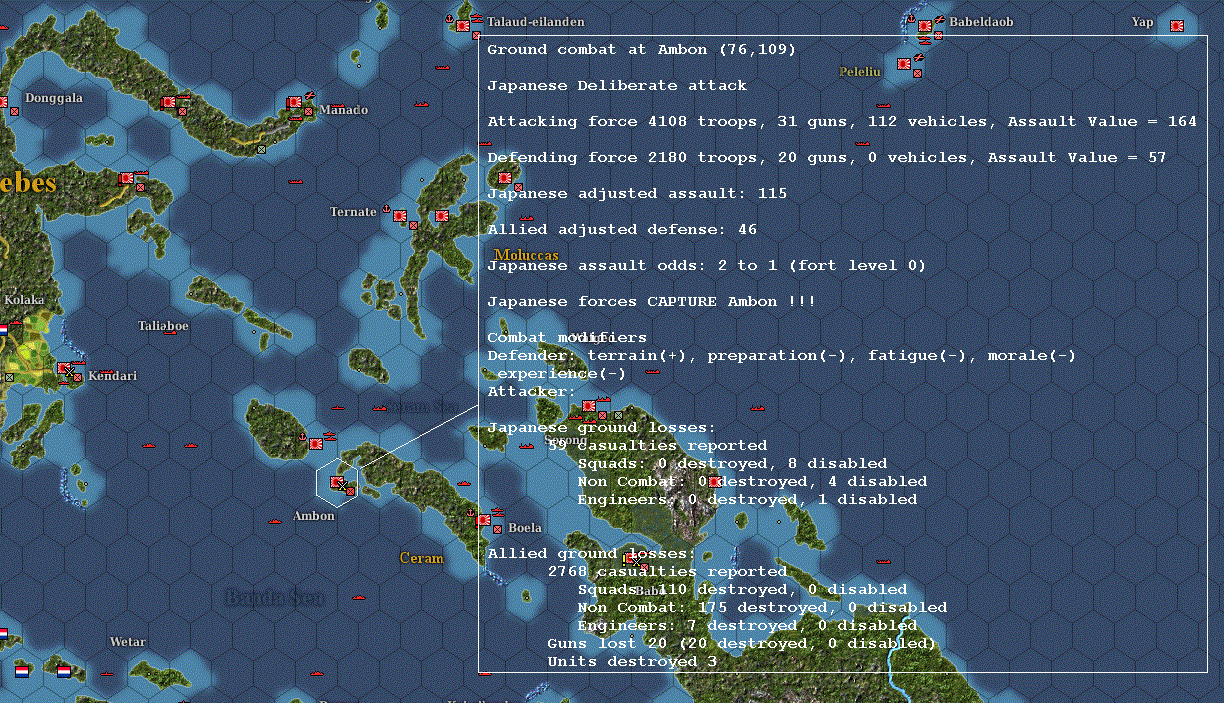
Task: Click the Ceram island label
Action: pyautogui.click(x=421, y=558)
